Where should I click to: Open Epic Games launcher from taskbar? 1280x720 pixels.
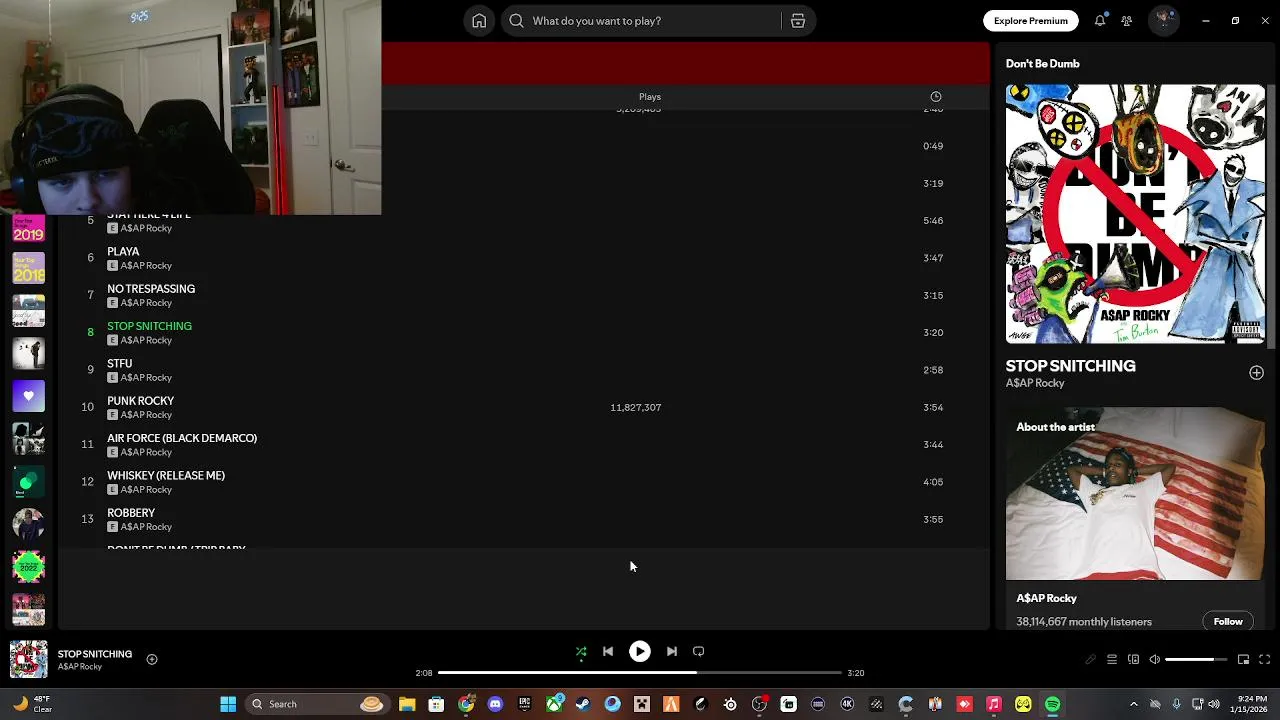coord(524,704)
